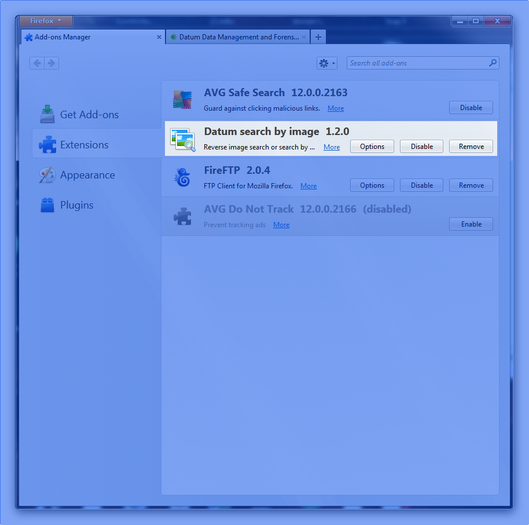Click the magnifier search icon
The width and height of the screenshot is (529, 525).
pyautogui.click(x=493, y=63)
